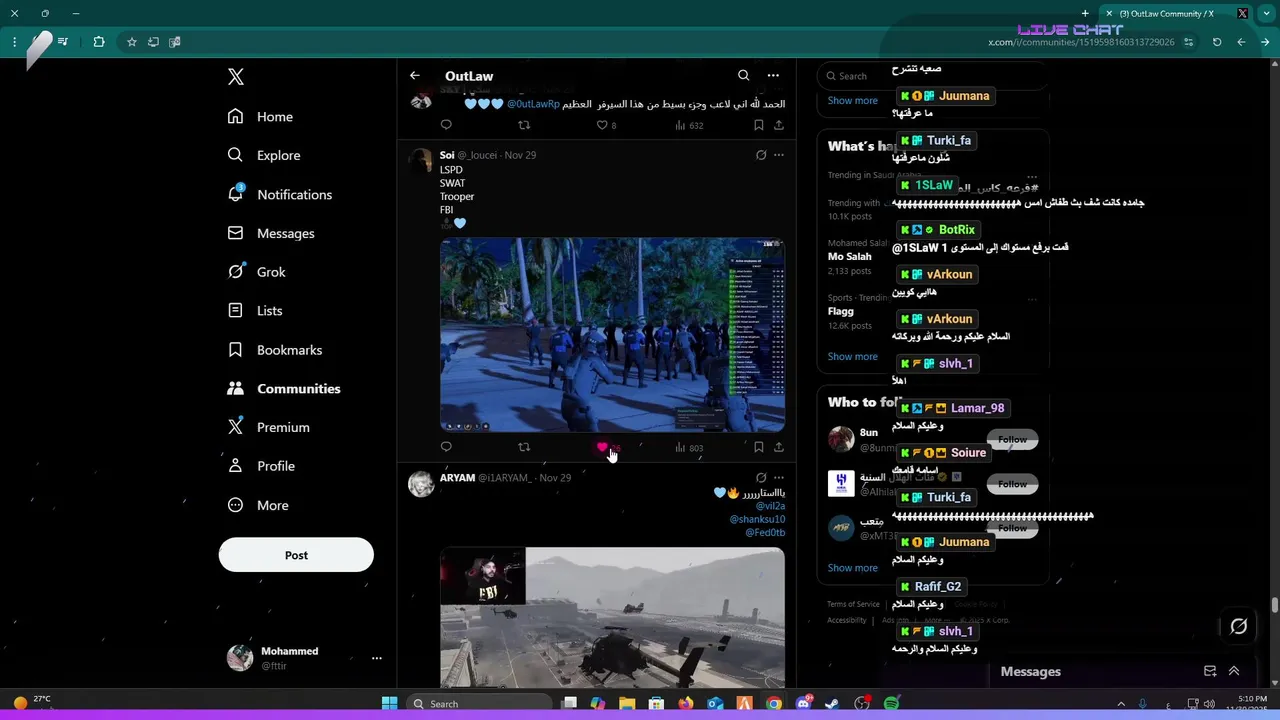This screenshot has width=1280, height=720.
Task: Toggle microphone icon in system tray
Action: click(x=1143, y=704)
